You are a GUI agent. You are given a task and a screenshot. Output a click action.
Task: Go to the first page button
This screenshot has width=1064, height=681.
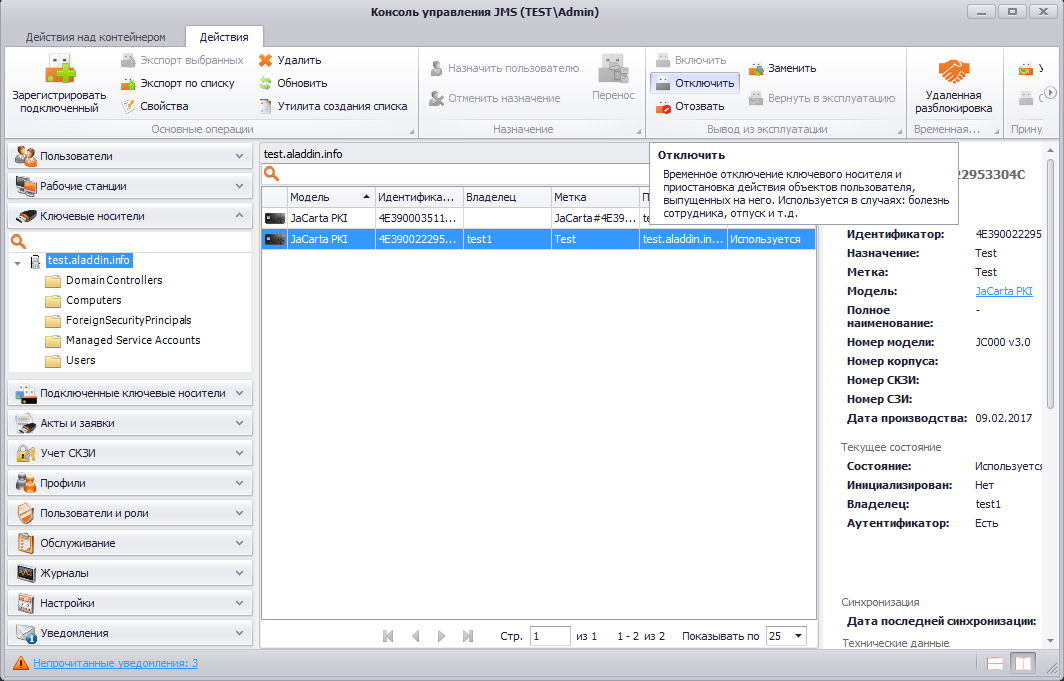(388, 636)
